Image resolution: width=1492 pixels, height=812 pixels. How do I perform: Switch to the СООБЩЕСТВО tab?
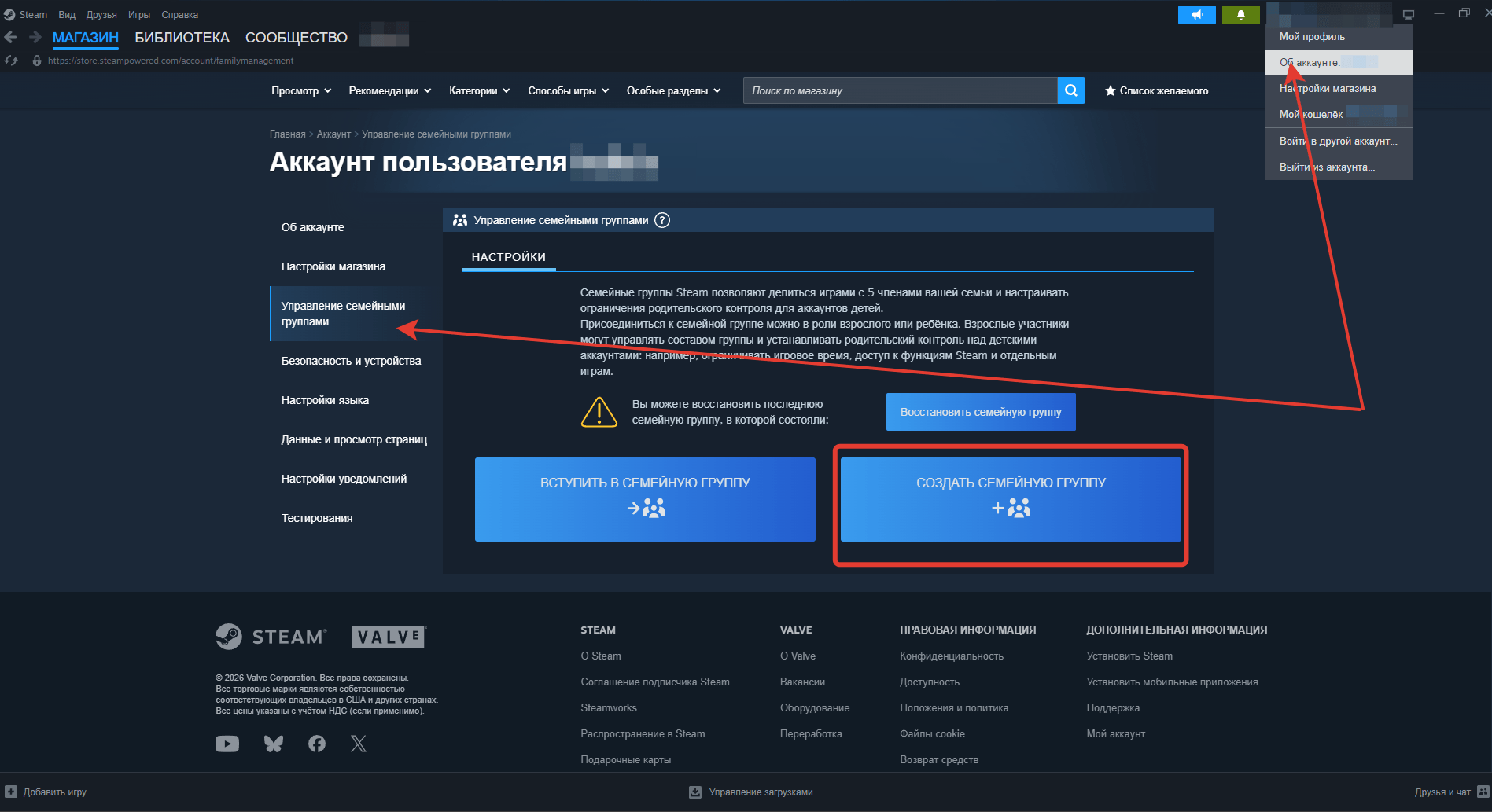pyautogui.click(x=297, y=38)
